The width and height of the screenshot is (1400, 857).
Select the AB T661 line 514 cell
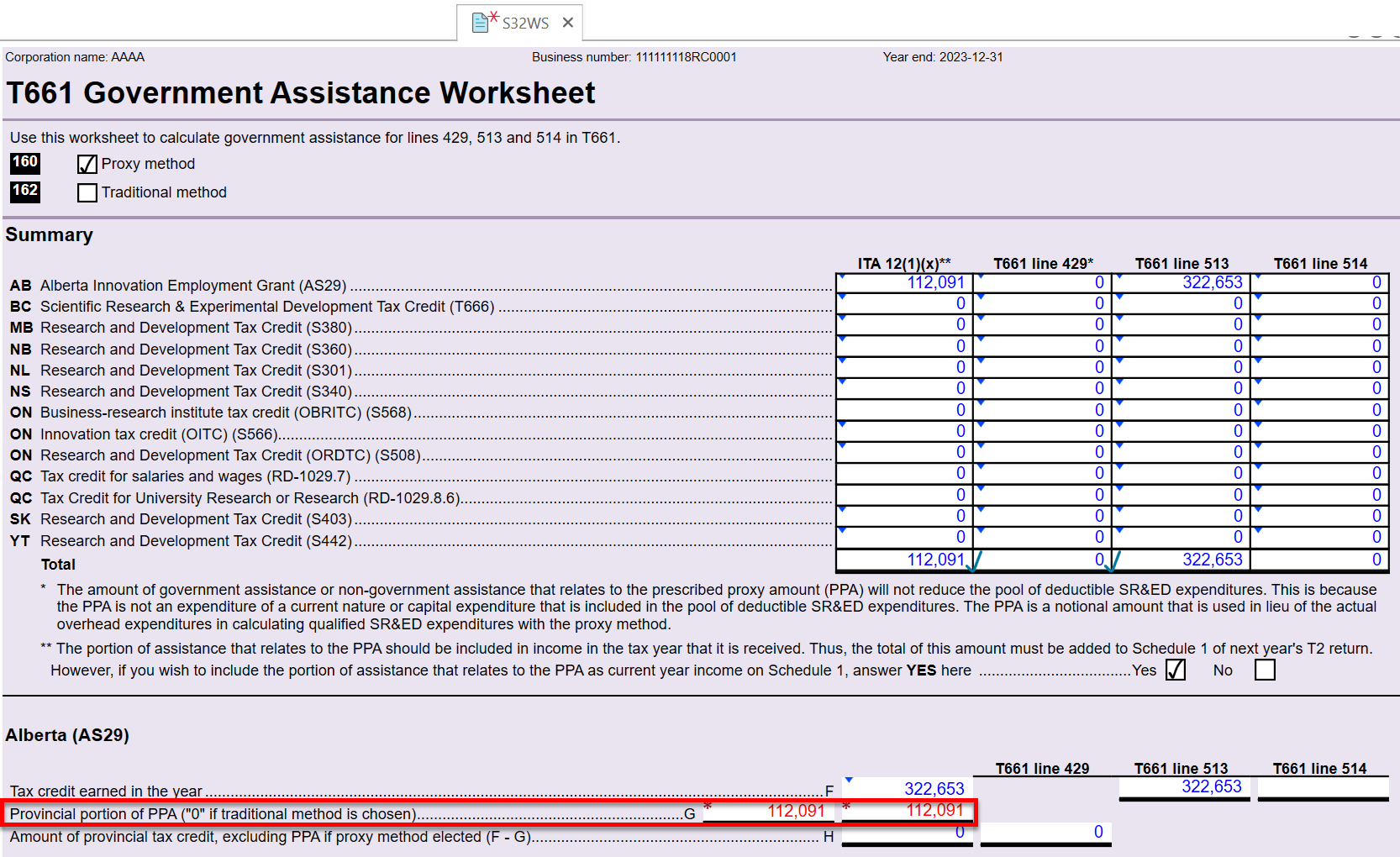[x=1320, y=282]
